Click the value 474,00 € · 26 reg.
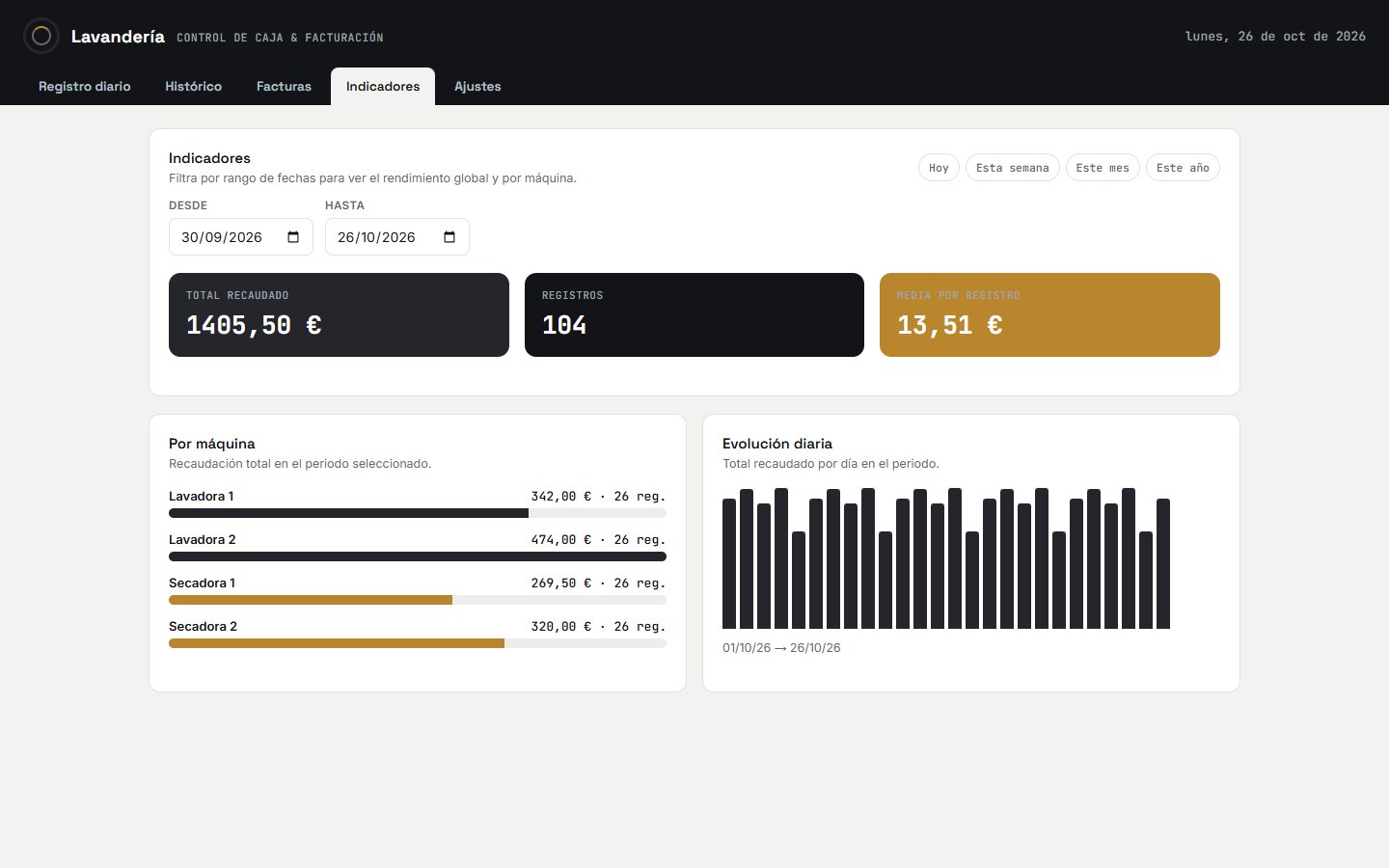Image resolution: width=1389 pixels, height=868 pixels. click(x=598, y=539)
